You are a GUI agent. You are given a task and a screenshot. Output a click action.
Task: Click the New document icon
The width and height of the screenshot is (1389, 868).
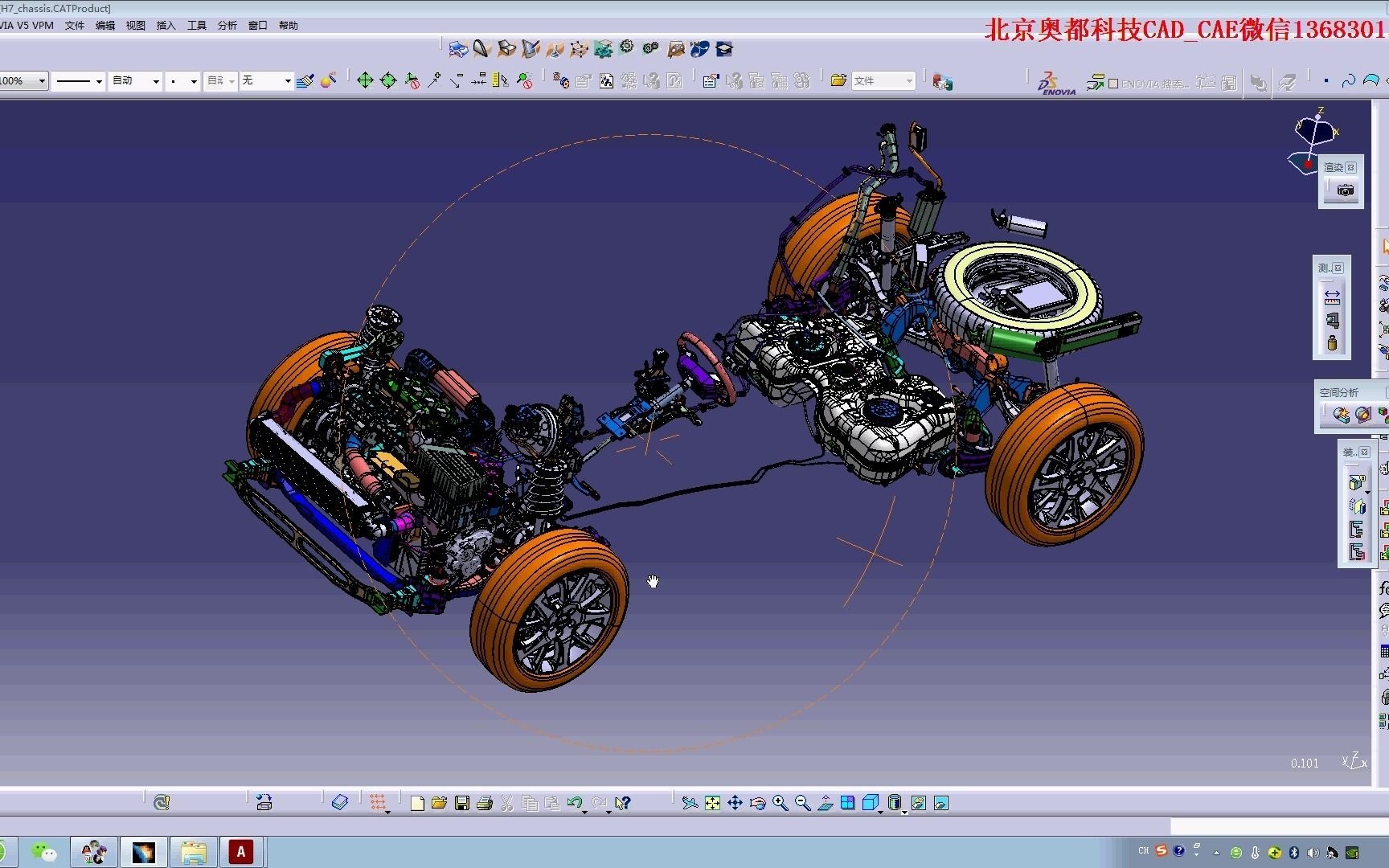point(416,803)
